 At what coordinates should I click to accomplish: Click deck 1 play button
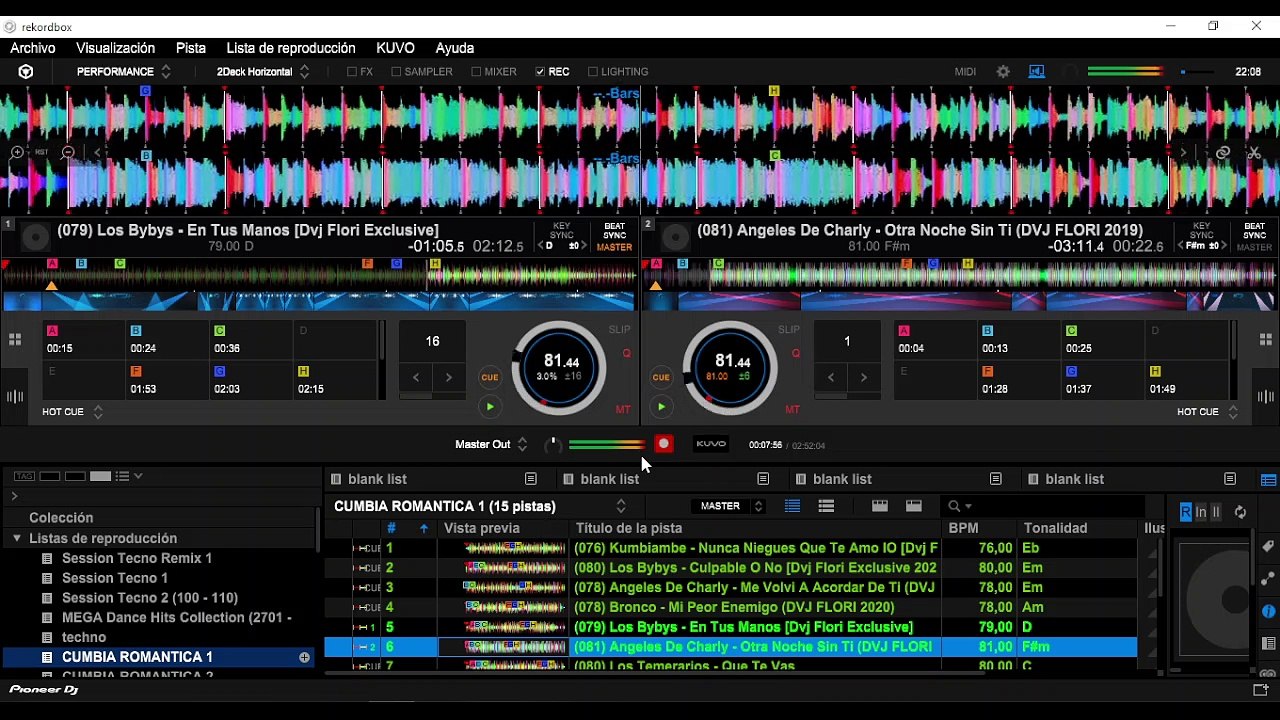click(x=489, y=407)
